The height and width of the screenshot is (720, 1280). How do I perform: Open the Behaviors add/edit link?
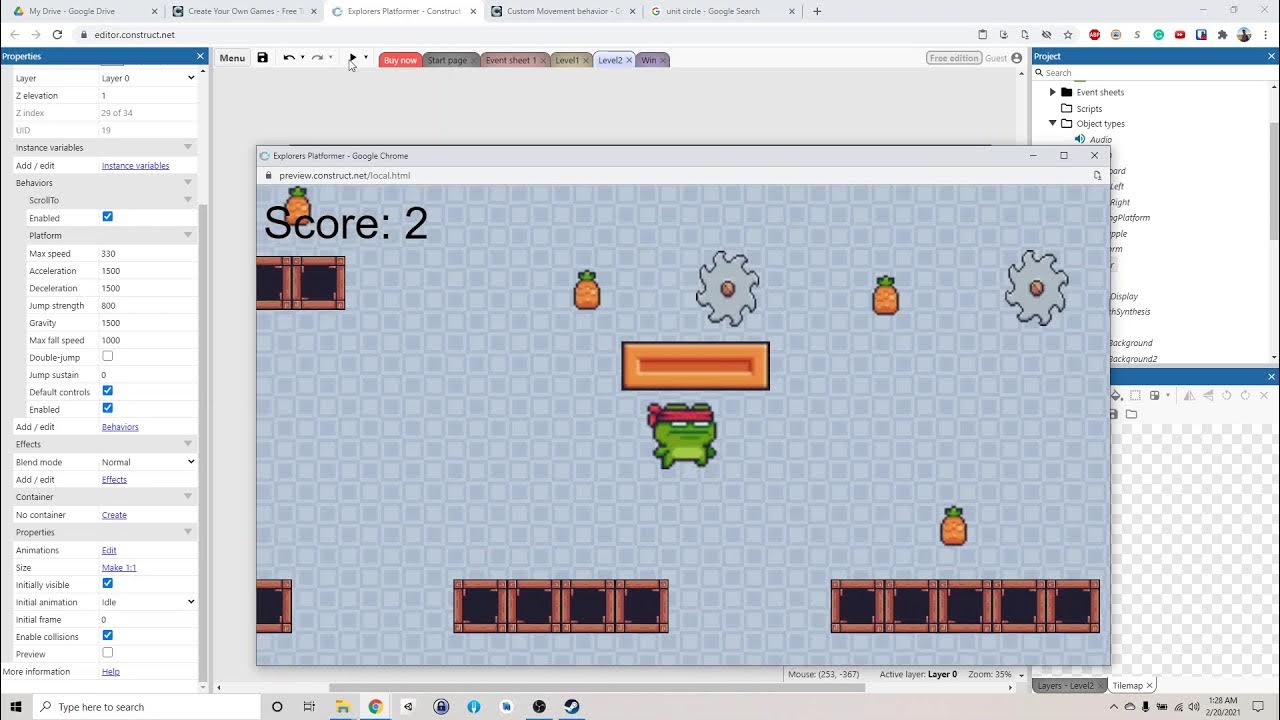click(x=120, y=427)
